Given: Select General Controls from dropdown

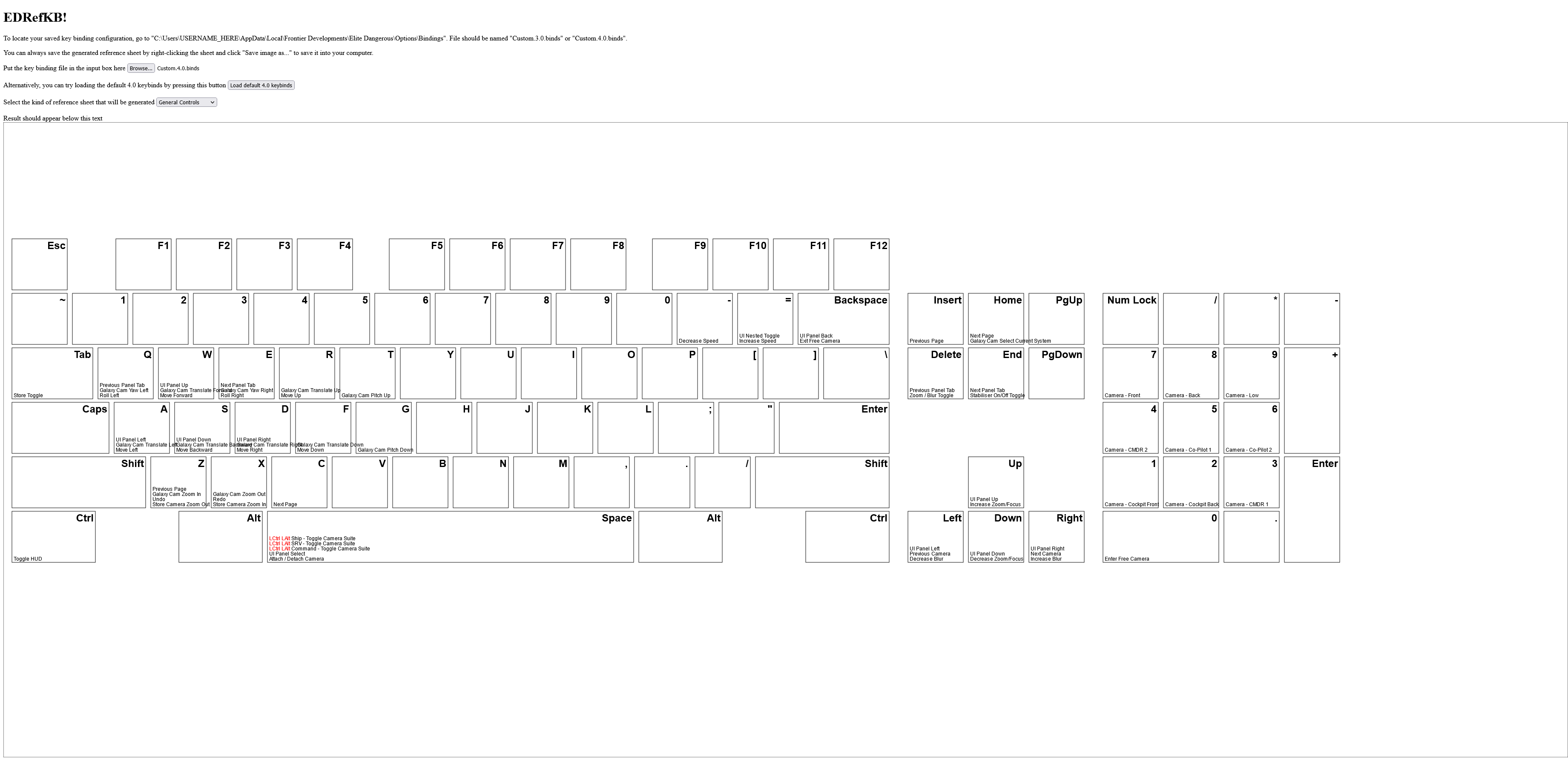Looking at the screenshot, I should (185, 102).
